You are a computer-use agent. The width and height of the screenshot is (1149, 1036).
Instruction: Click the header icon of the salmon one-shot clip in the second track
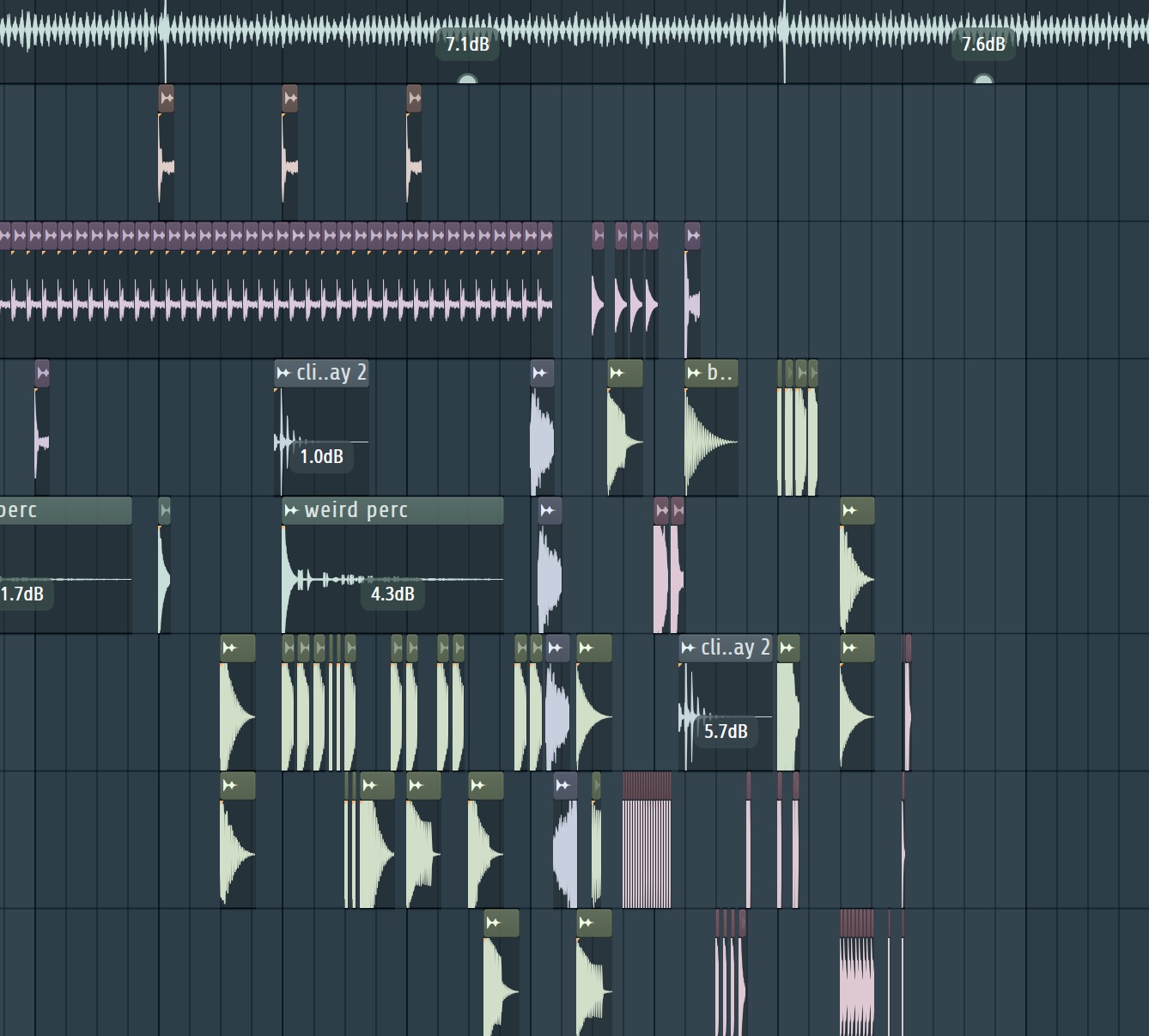pos(166,98)
